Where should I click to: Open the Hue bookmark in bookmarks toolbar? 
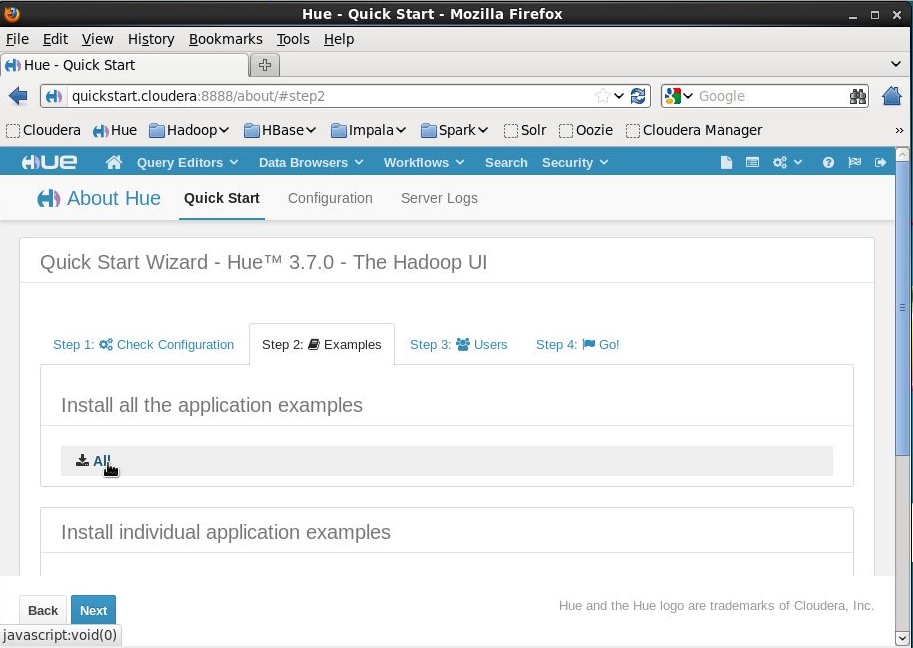pos(115,130)
